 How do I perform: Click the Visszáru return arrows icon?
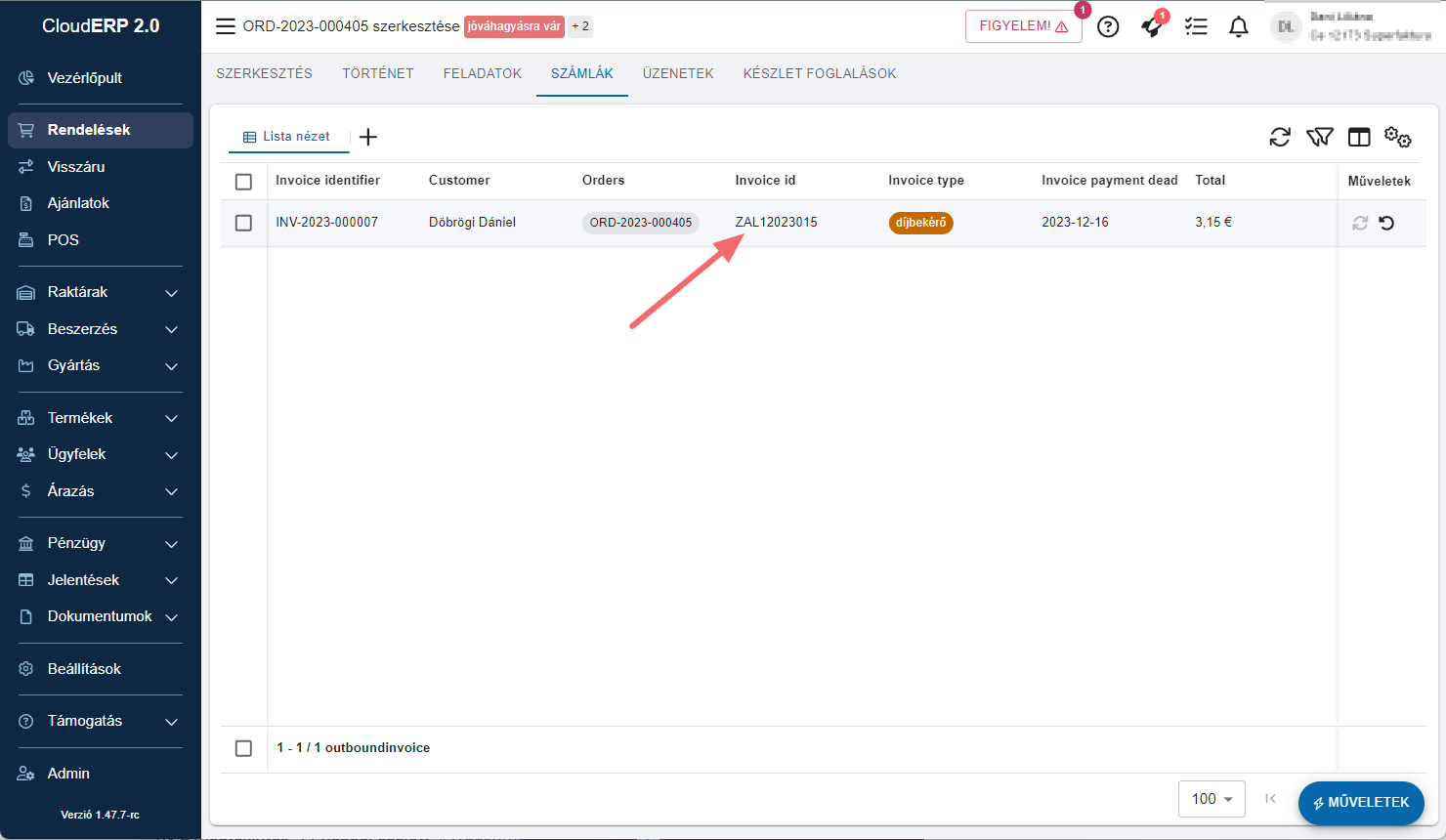point(26,167)
